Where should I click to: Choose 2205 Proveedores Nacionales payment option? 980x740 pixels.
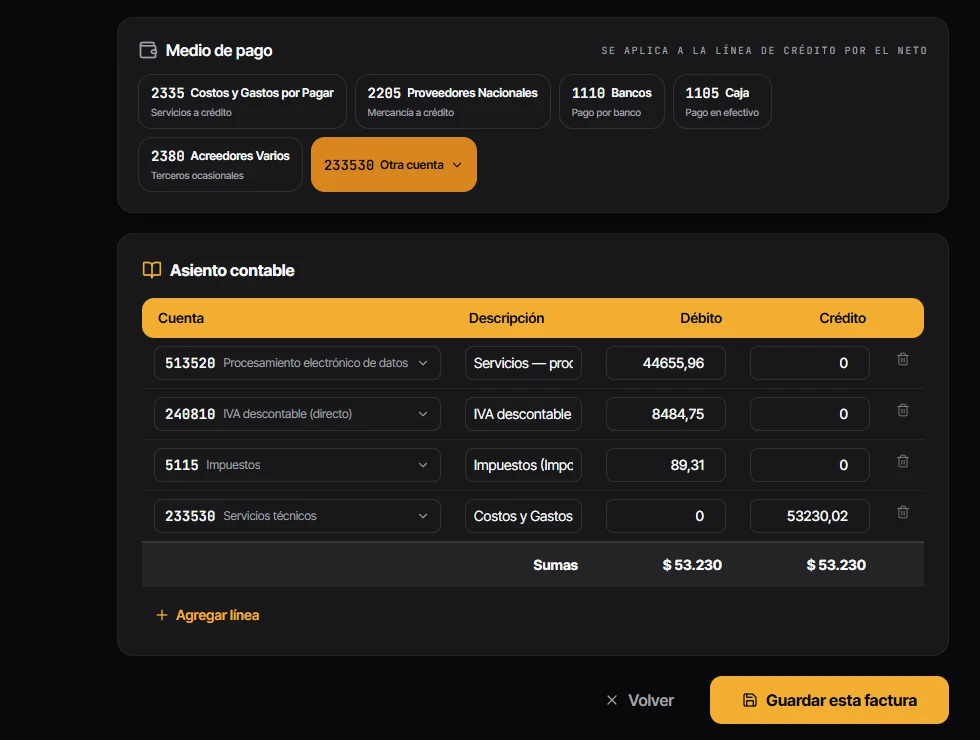tap(452, 101)
